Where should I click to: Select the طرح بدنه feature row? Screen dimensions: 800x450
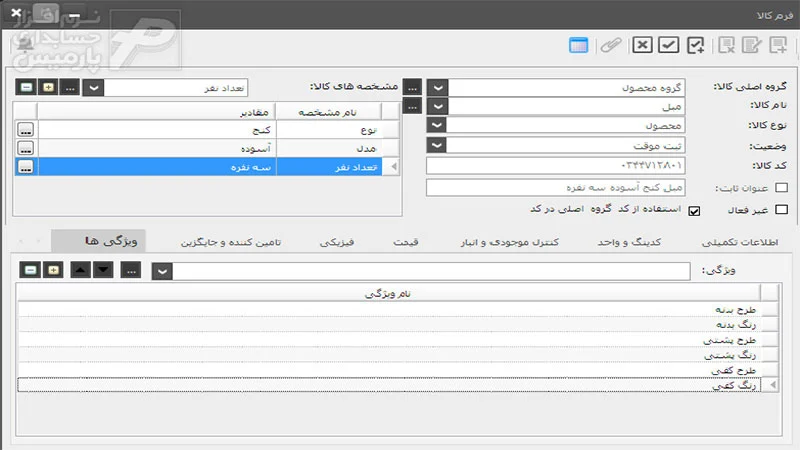pos(389,309)
